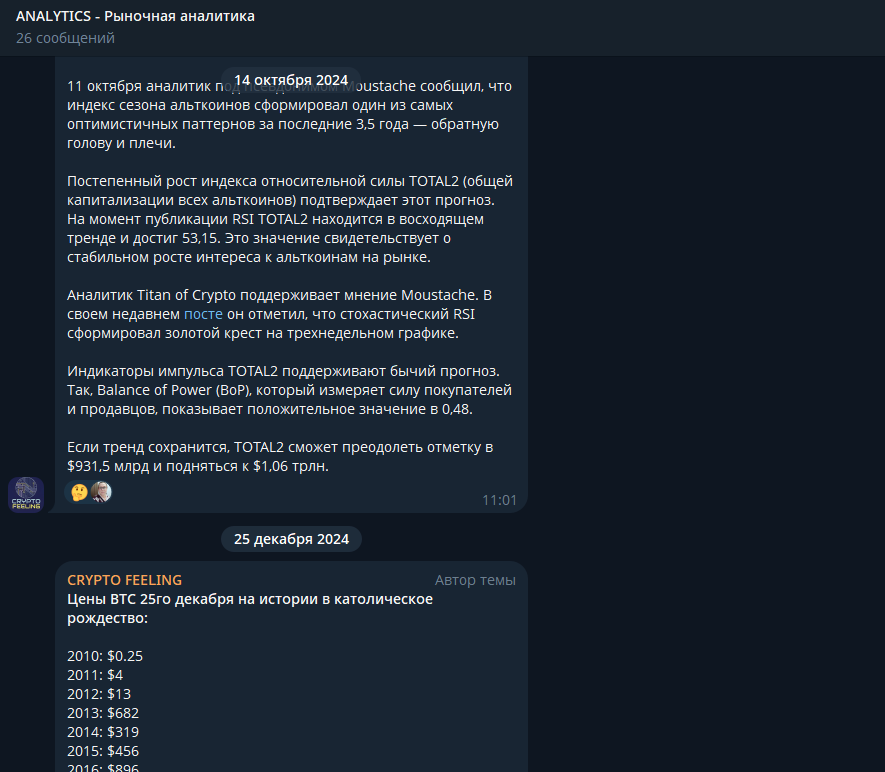Click the final paragraph about $931,5 млрд
The width and height of the screenshot is (885, 772).
point(279,456)
